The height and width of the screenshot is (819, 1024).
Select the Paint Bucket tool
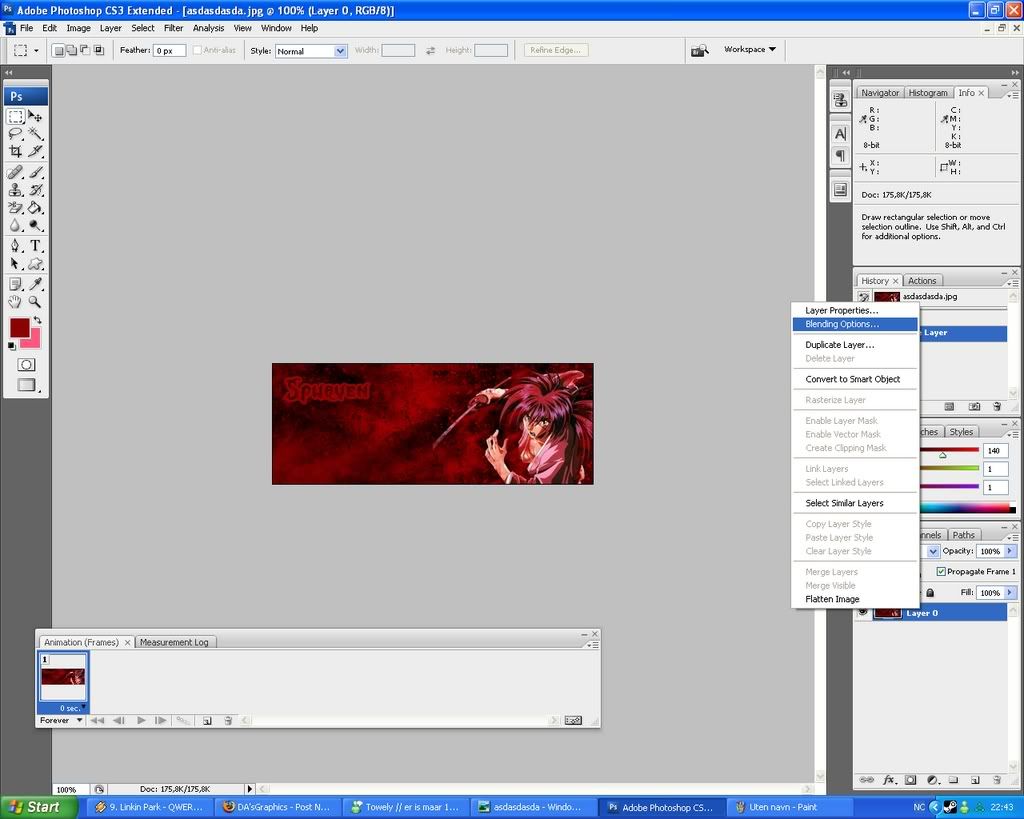35,208
